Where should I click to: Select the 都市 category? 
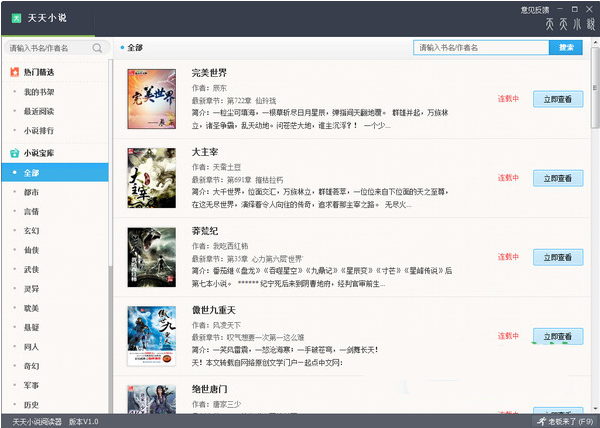pyautogui.click(x=31, y=192)
